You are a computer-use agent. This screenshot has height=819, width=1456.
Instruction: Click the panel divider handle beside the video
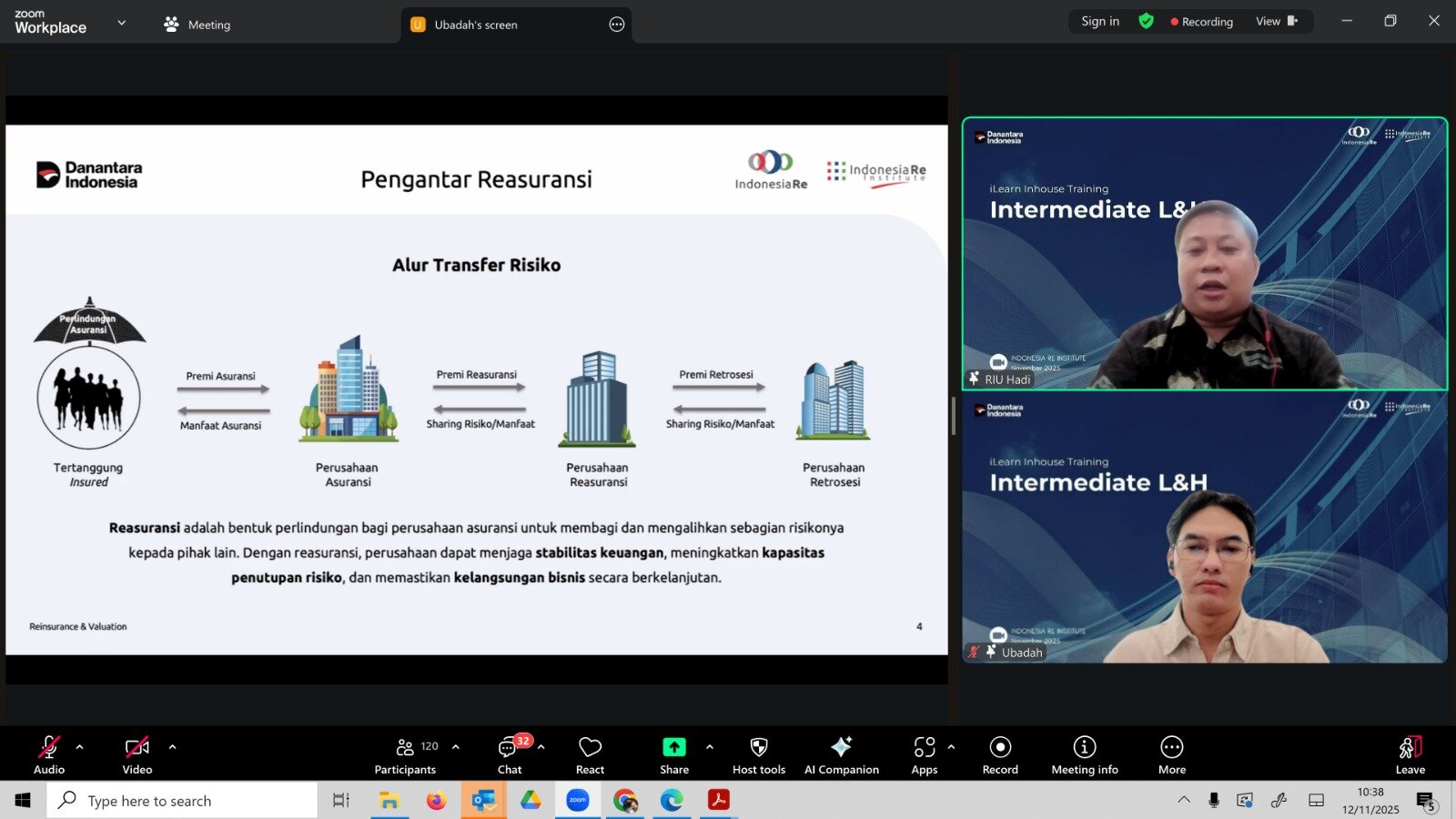[x=954, y=416]
